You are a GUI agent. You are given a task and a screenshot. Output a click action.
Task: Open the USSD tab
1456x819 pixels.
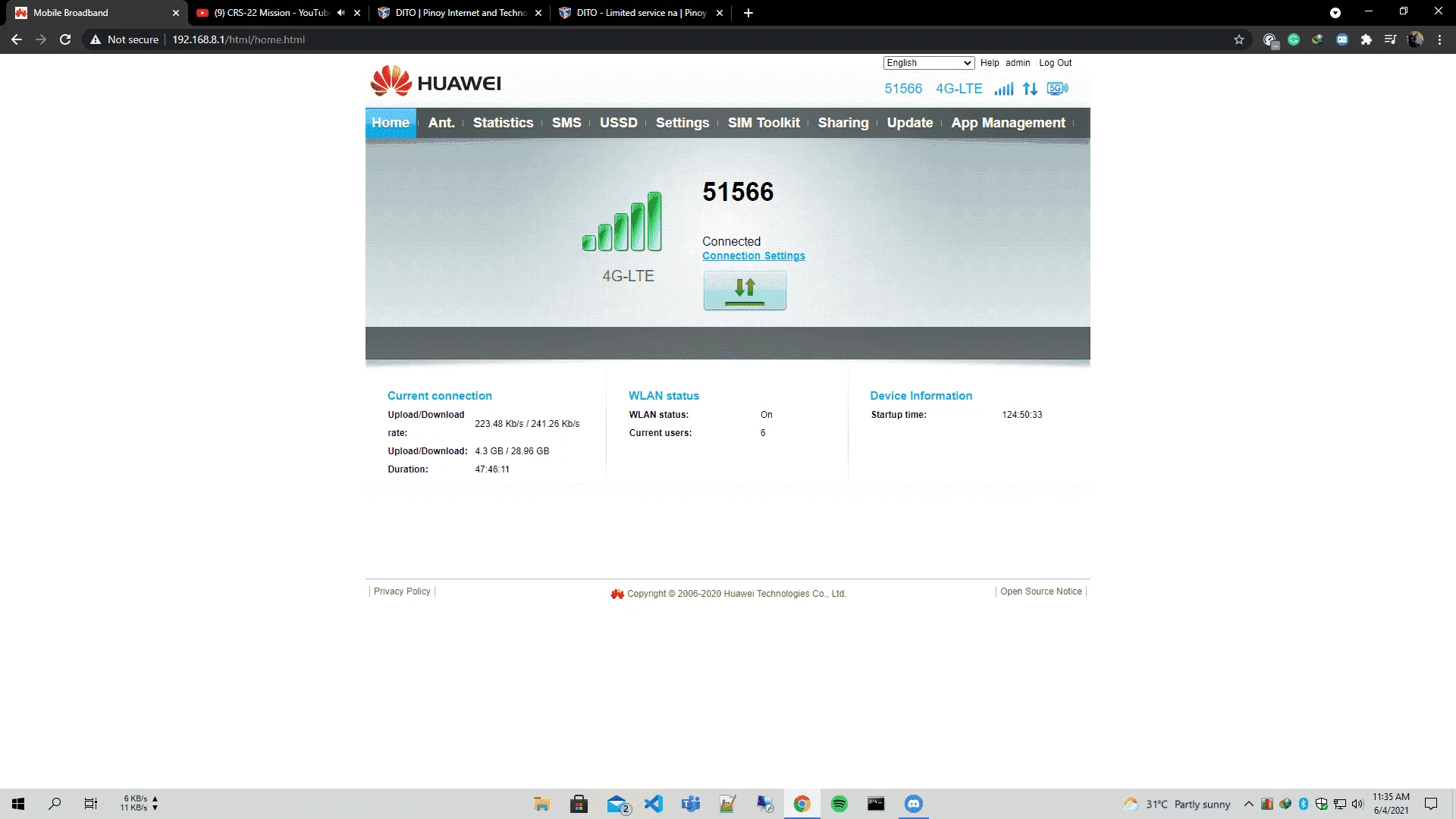[619, 123]
